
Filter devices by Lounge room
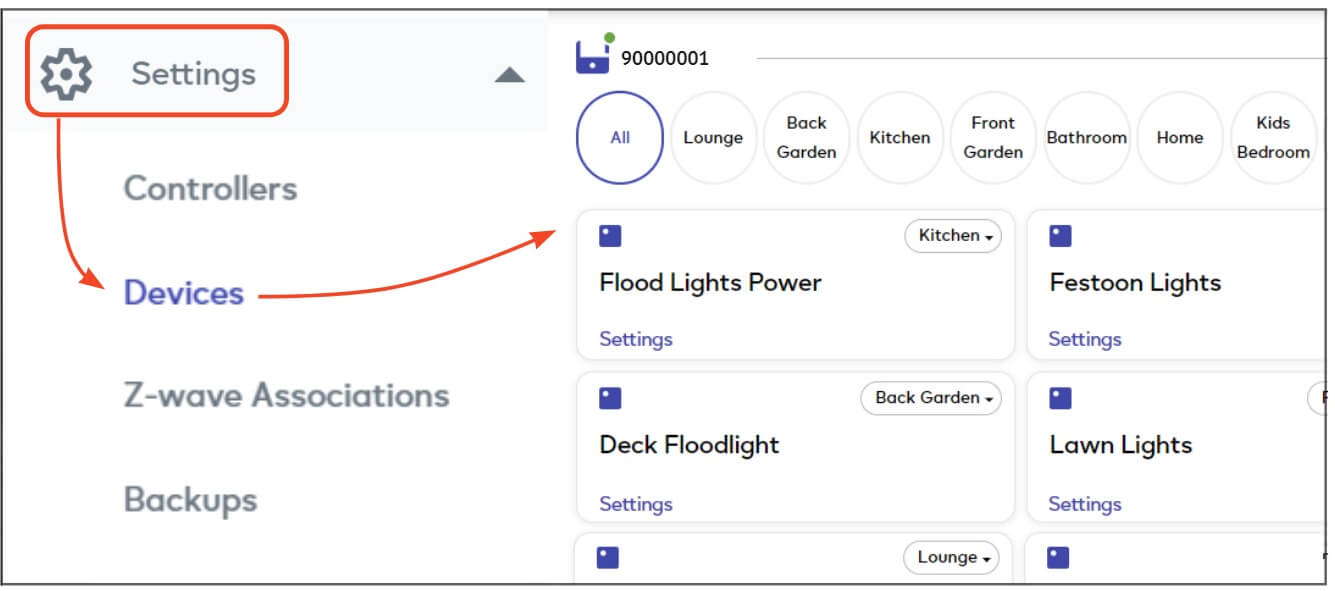[x=713, y=138]
